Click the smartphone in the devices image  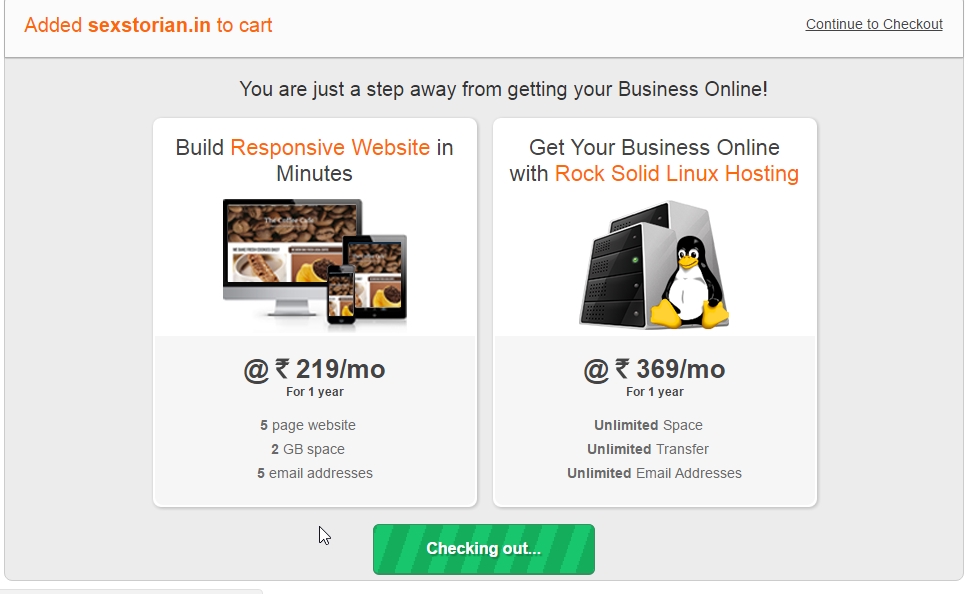tap(341, 294)
